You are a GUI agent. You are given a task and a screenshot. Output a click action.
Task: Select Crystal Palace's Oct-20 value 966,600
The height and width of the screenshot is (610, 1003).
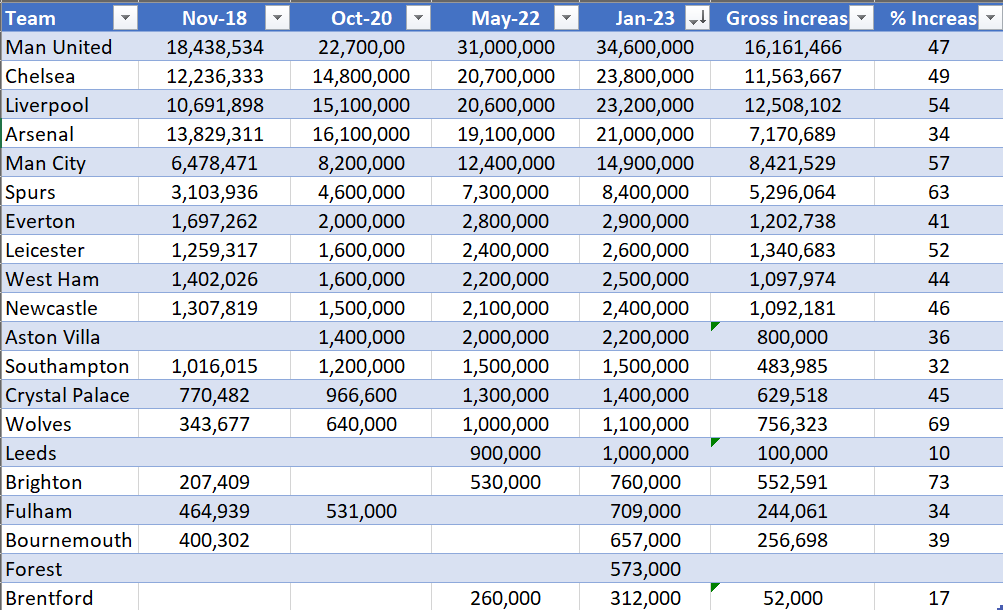[361, 395]
